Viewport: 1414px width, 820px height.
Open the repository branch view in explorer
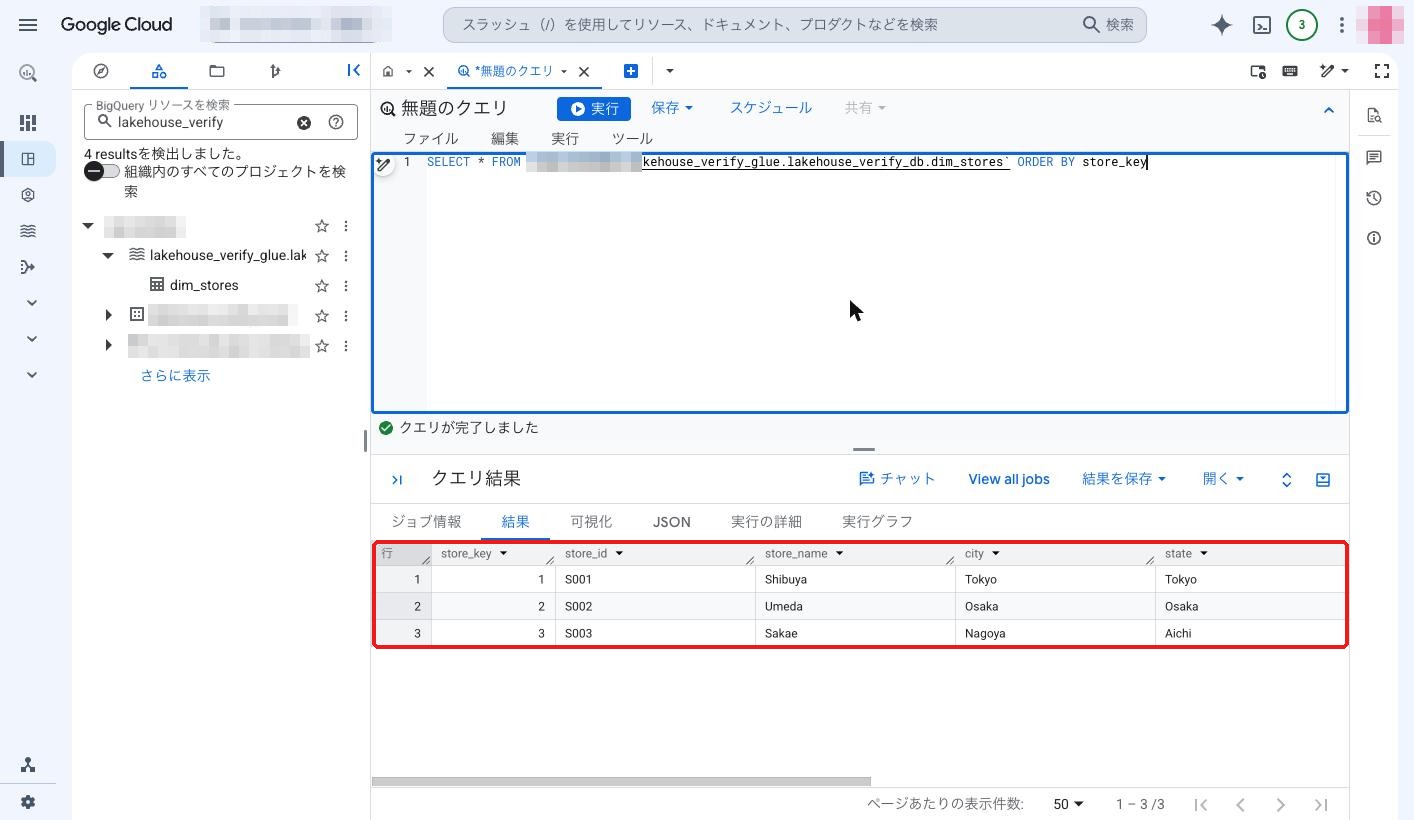tap(275, 71)
